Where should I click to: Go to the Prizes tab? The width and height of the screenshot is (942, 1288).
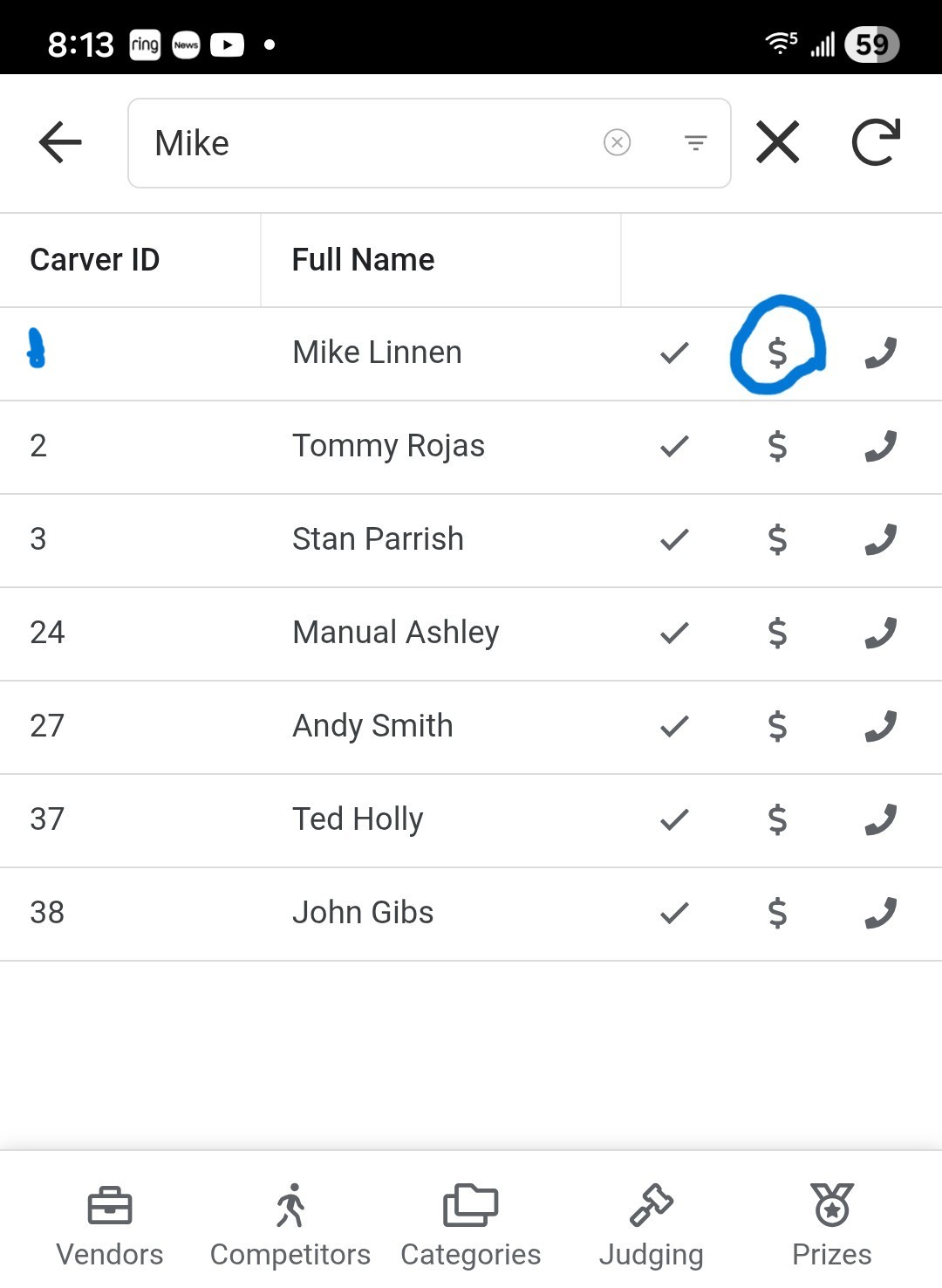[x=831, y=1225]
